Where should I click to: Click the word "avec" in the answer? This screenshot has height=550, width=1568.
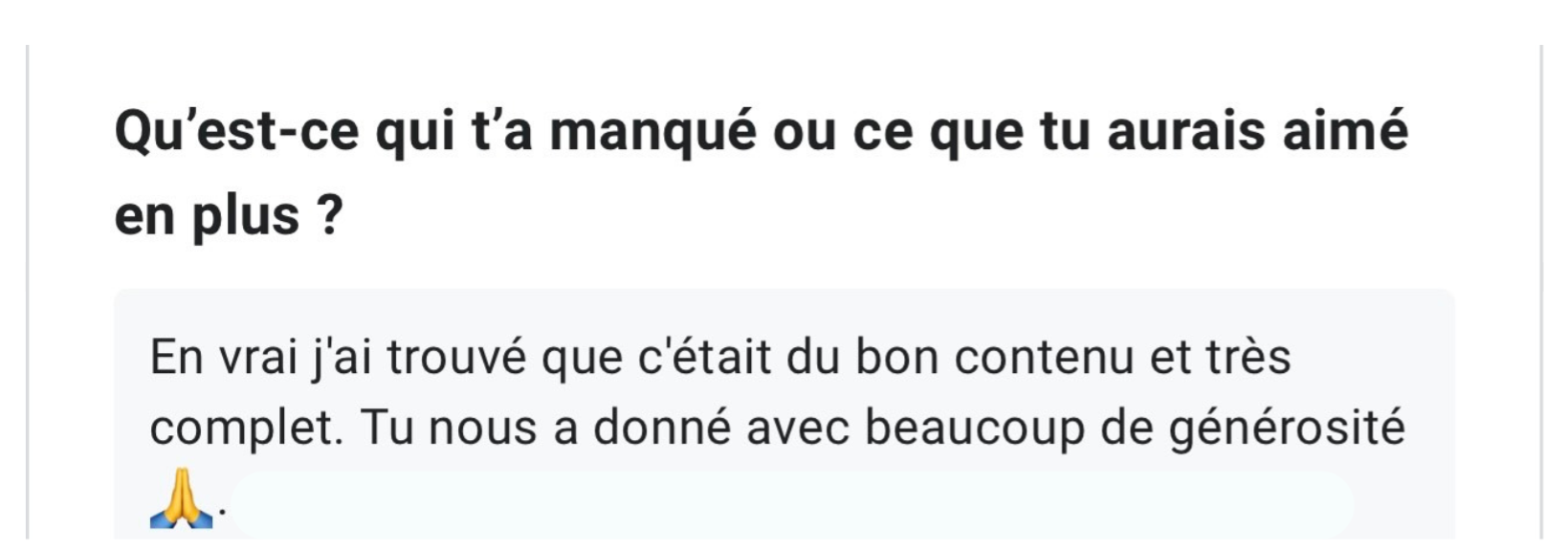pyautogui.click(x=798, y=429)
